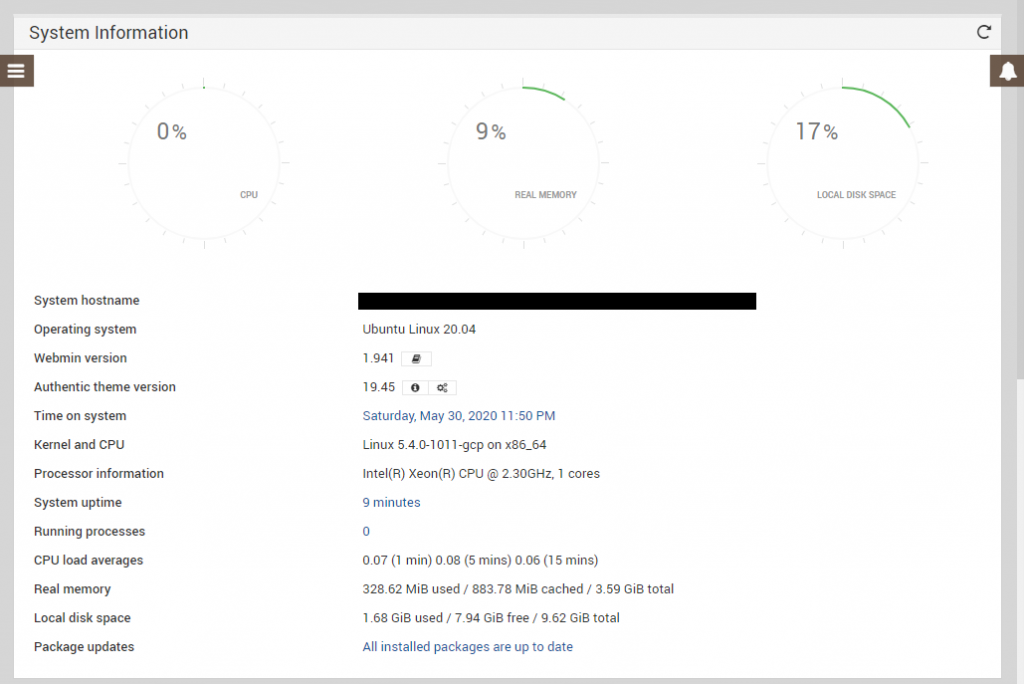Open Authentic theme settings gears icon
The image size is (1024, 684).
[442, 387]
